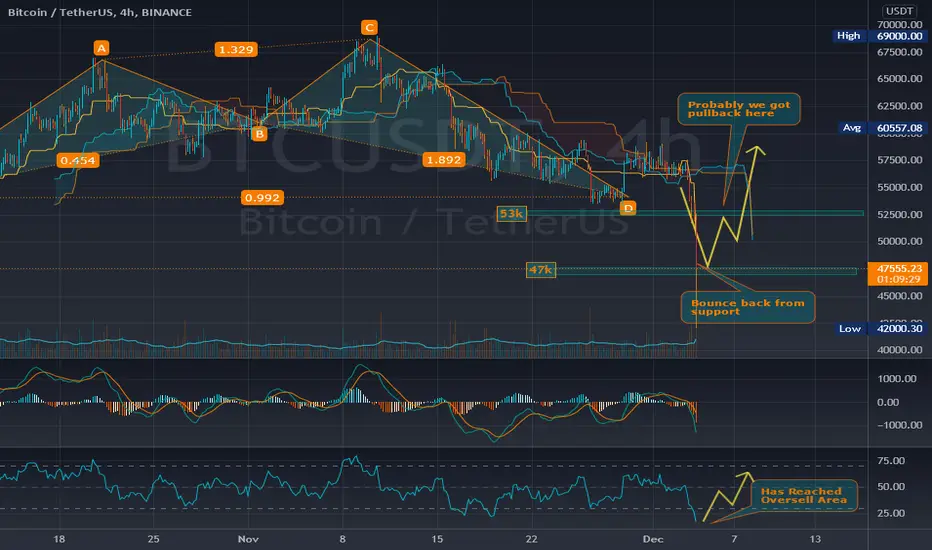Viewport: 932px width, 550px height.
Task: Click the Nov date label on time axis
Action: click(248, 539)
